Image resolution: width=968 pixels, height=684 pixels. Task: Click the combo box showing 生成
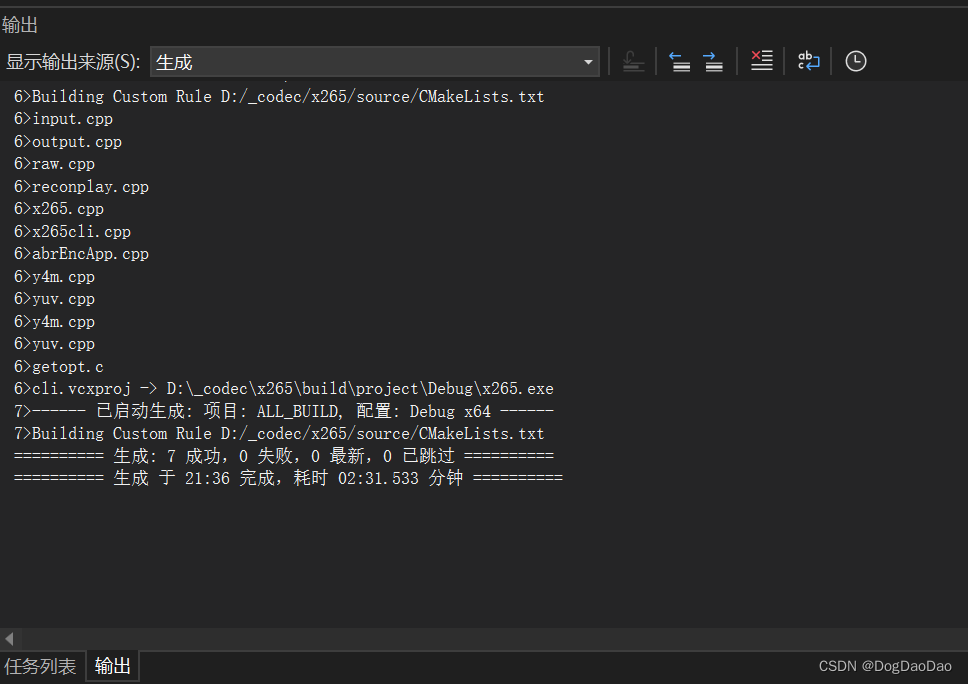click(x=370, y=61)
